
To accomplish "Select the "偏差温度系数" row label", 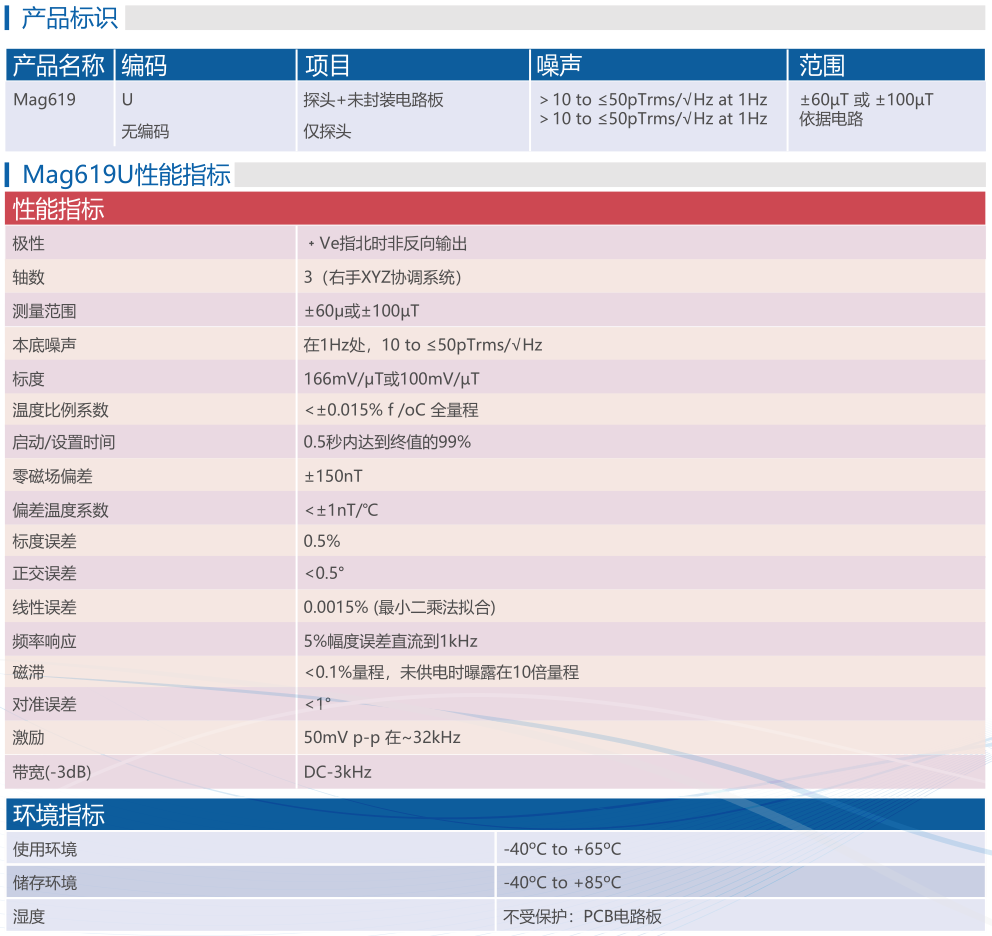I will (61, 510).
